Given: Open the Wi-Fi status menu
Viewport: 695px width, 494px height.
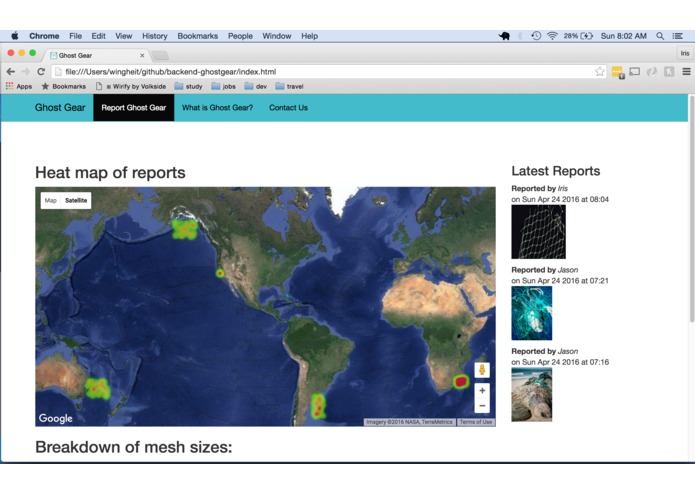Looking at the screenshot, I should 552,36.
